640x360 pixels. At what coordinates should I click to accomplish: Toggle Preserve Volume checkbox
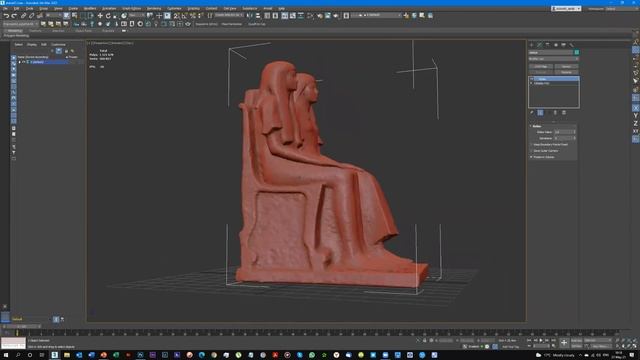531,157
